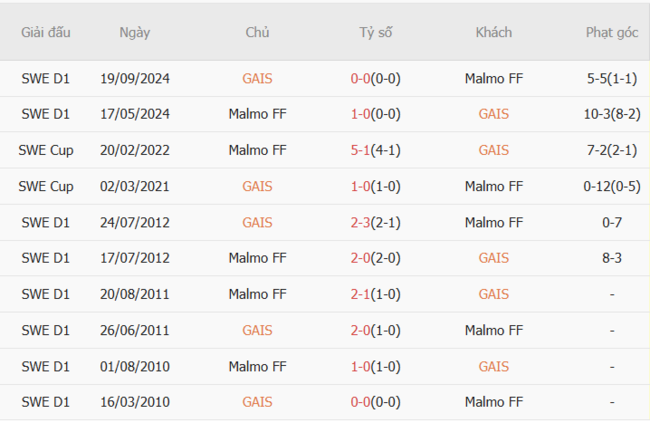Click the "Giải đấu" column header
Viewport: 650px width, 423px height.
pos(46,32)
